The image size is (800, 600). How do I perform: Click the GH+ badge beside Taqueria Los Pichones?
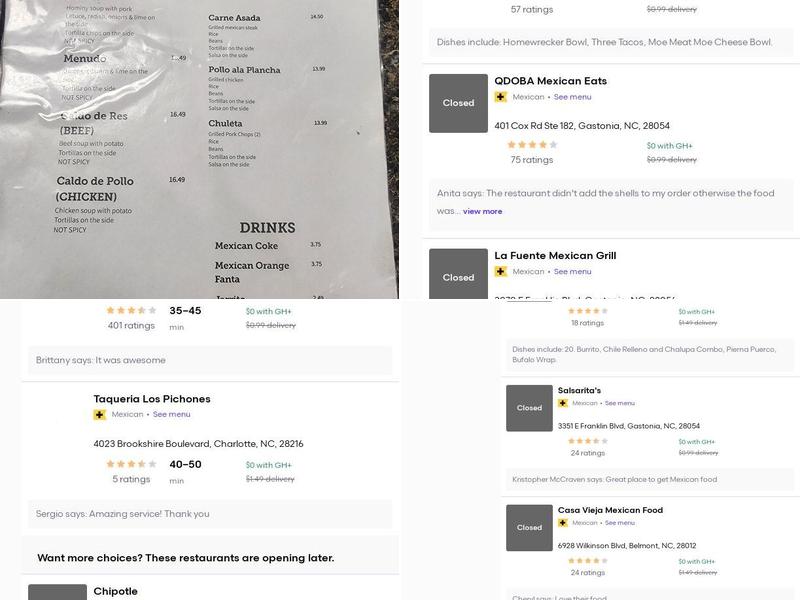click(100, 415)
